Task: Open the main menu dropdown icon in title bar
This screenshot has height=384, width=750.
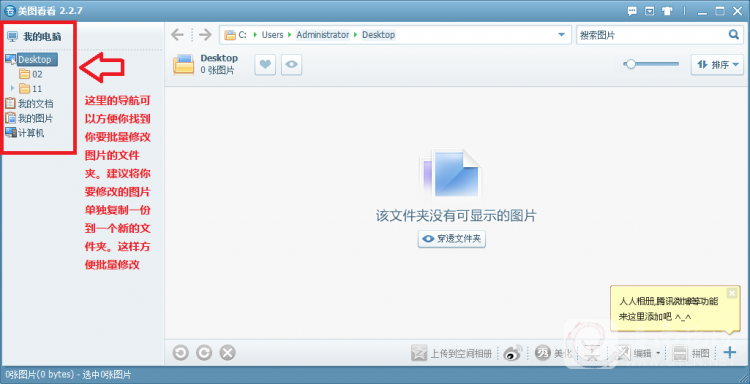Action: (650, 11)
